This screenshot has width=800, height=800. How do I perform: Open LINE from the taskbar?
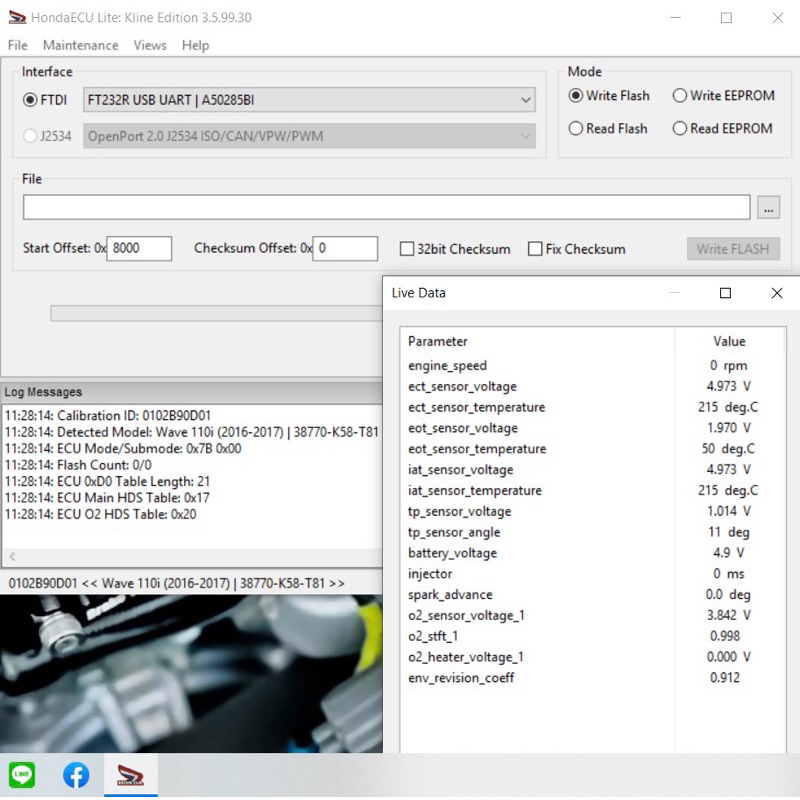[x=22, y=775]
